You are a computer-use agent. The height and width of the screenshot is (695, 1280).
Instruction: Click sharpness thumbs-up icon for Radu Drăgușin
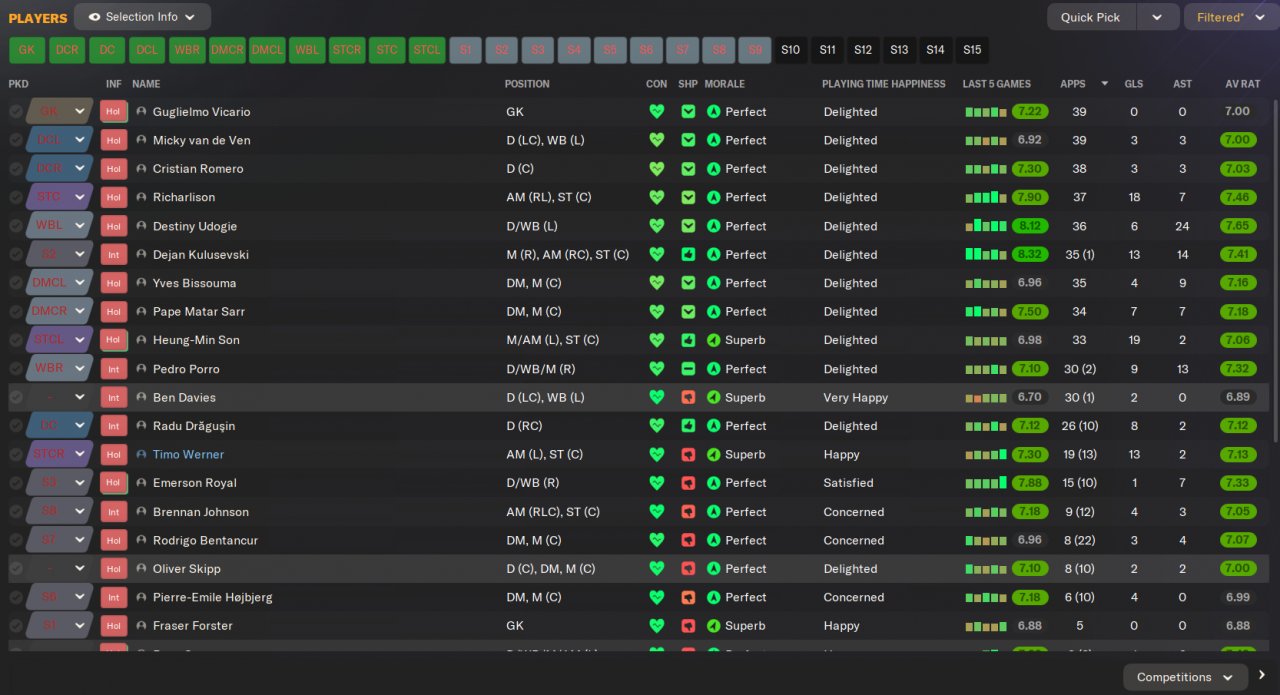pyautogui.click(x=688, y=426)
